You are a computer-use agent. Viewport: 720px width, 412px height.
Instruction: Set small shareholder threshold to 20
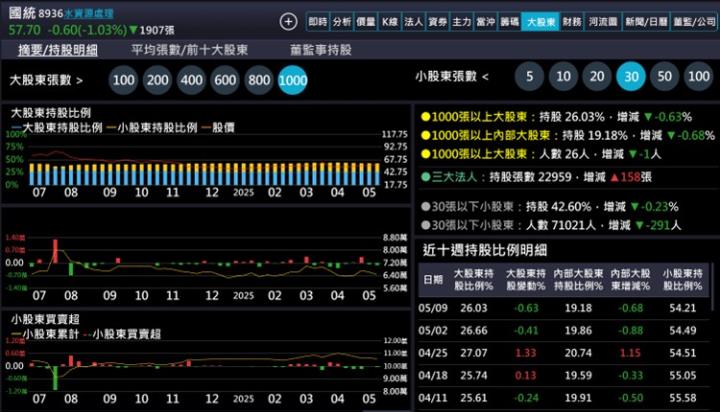click(597, 76)
